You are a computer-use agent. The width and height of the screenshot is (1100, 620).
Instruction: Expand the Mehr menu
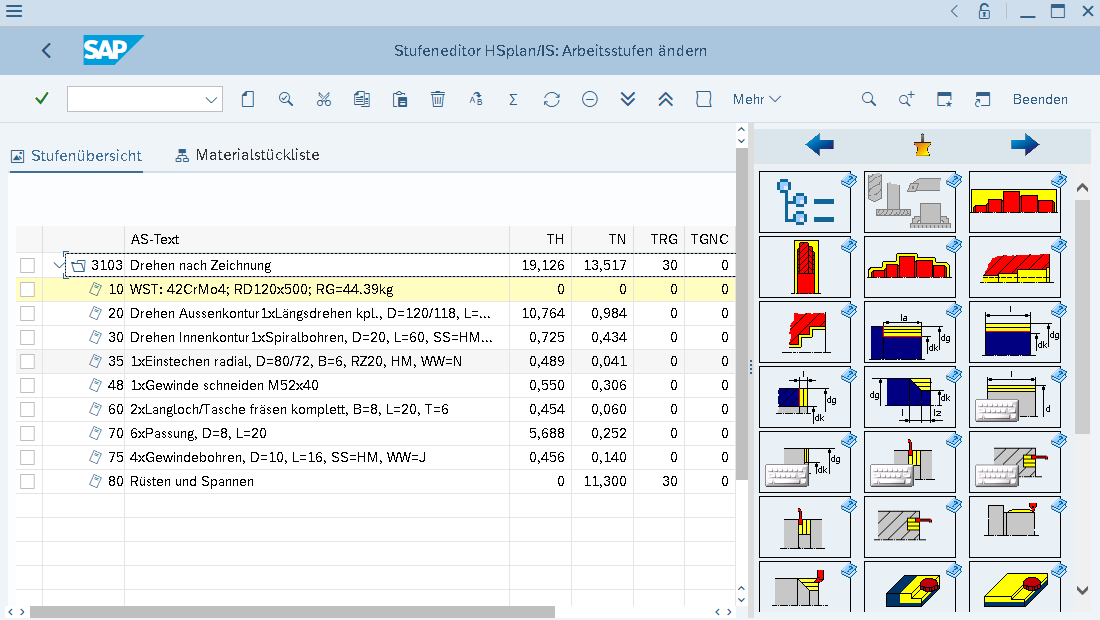coord(756,100)
